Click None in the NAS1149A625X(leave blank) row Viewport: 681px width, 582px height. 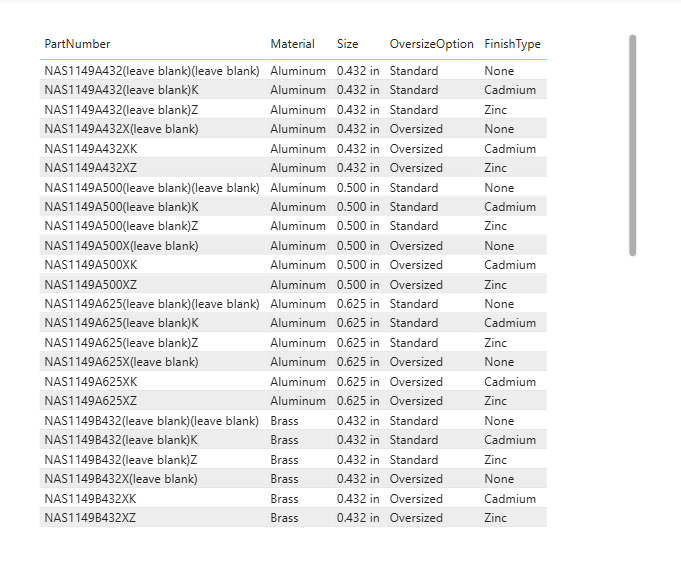click(x=499, y=363)
